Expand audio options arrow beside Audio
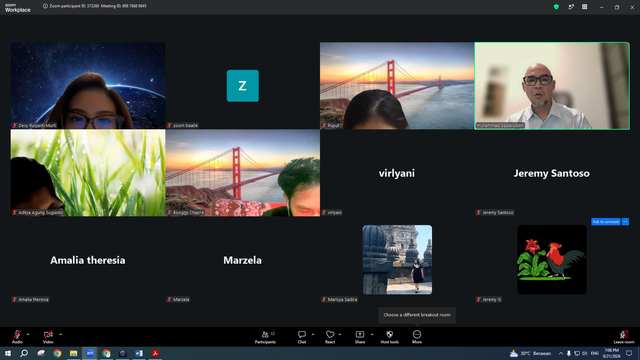This screenshot has width=640, height=360. [28, 334]
